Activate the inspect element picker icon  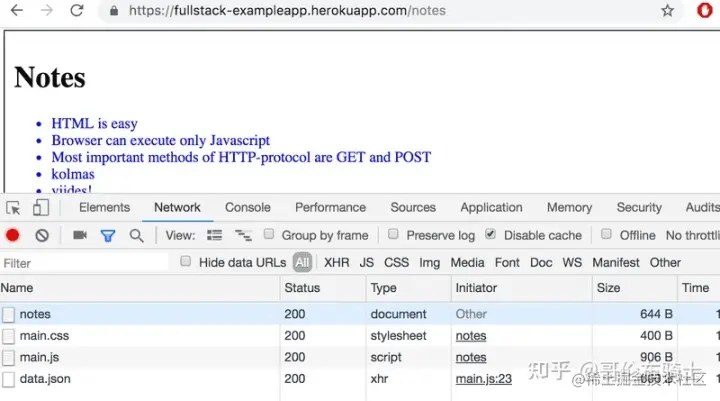point(13,208)
